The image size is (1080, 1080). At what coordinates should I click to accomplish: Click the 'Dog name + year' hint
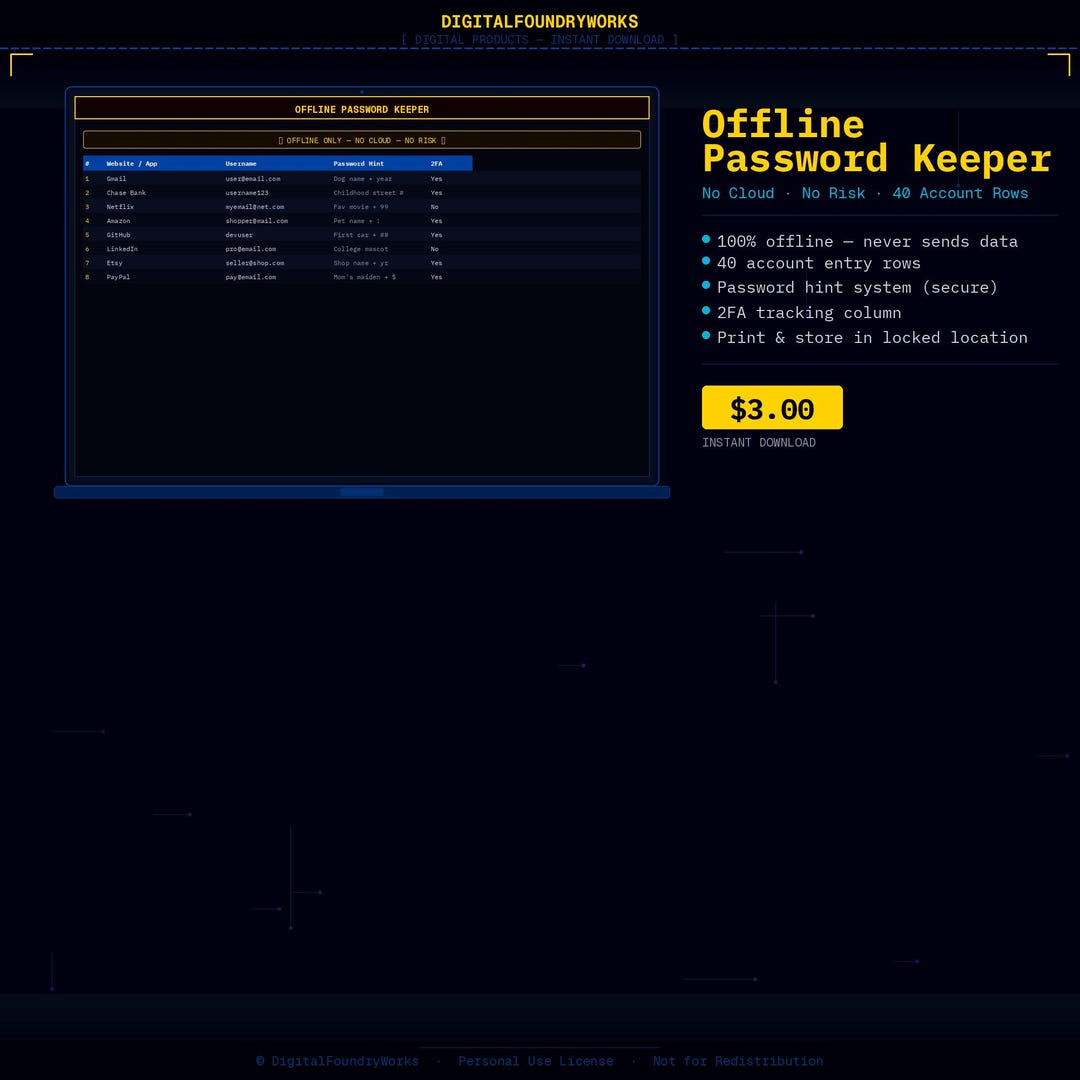tap(362, 178)
